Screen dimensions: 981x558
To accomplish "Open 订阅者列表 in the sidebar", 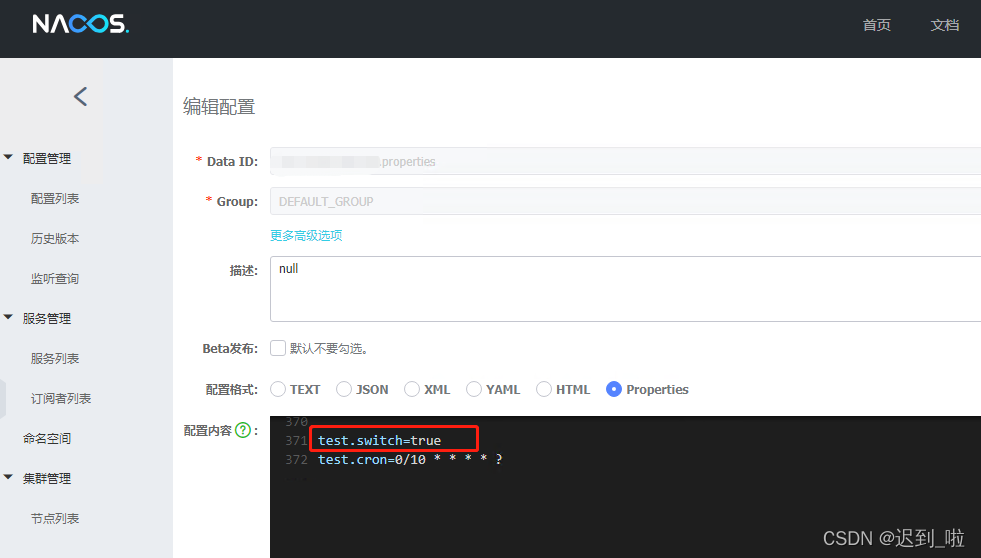I will (61, 399).
